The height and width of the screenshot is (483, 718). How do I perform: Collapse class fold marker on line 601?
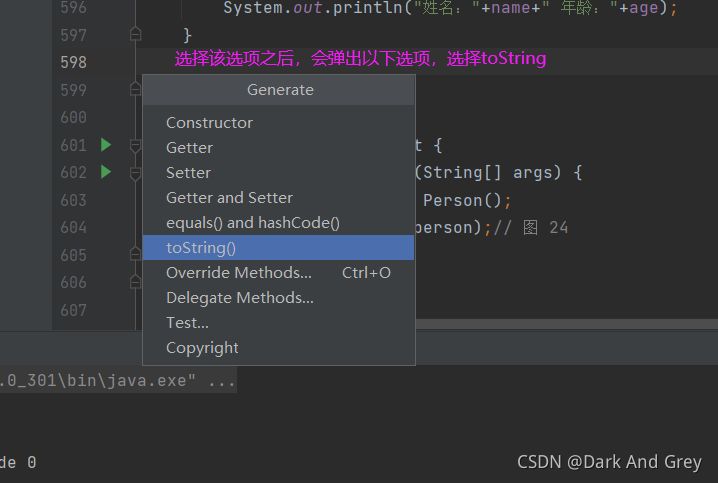click(136, 146)
